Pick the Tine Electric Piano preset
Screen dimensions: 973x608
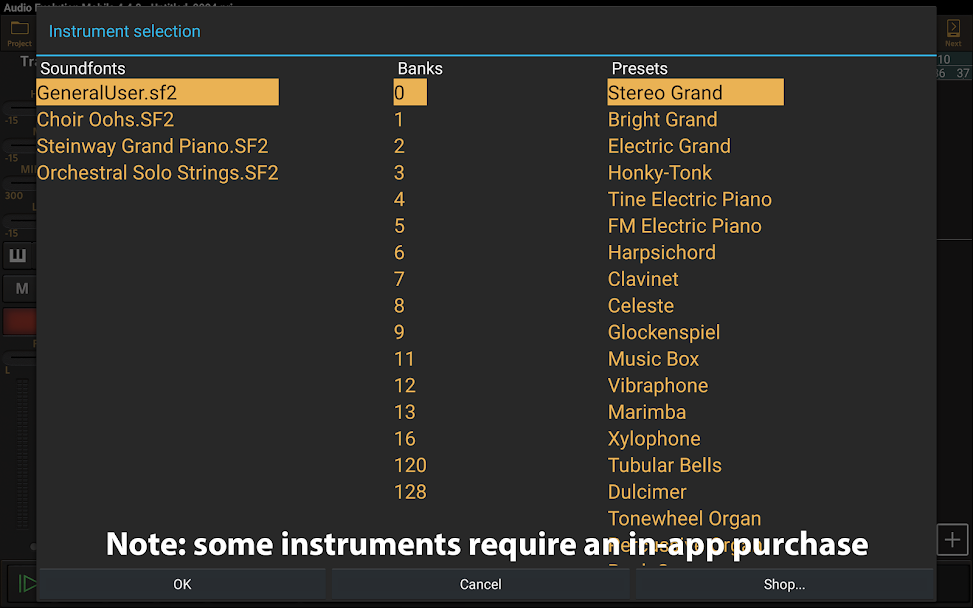(689, 199)
